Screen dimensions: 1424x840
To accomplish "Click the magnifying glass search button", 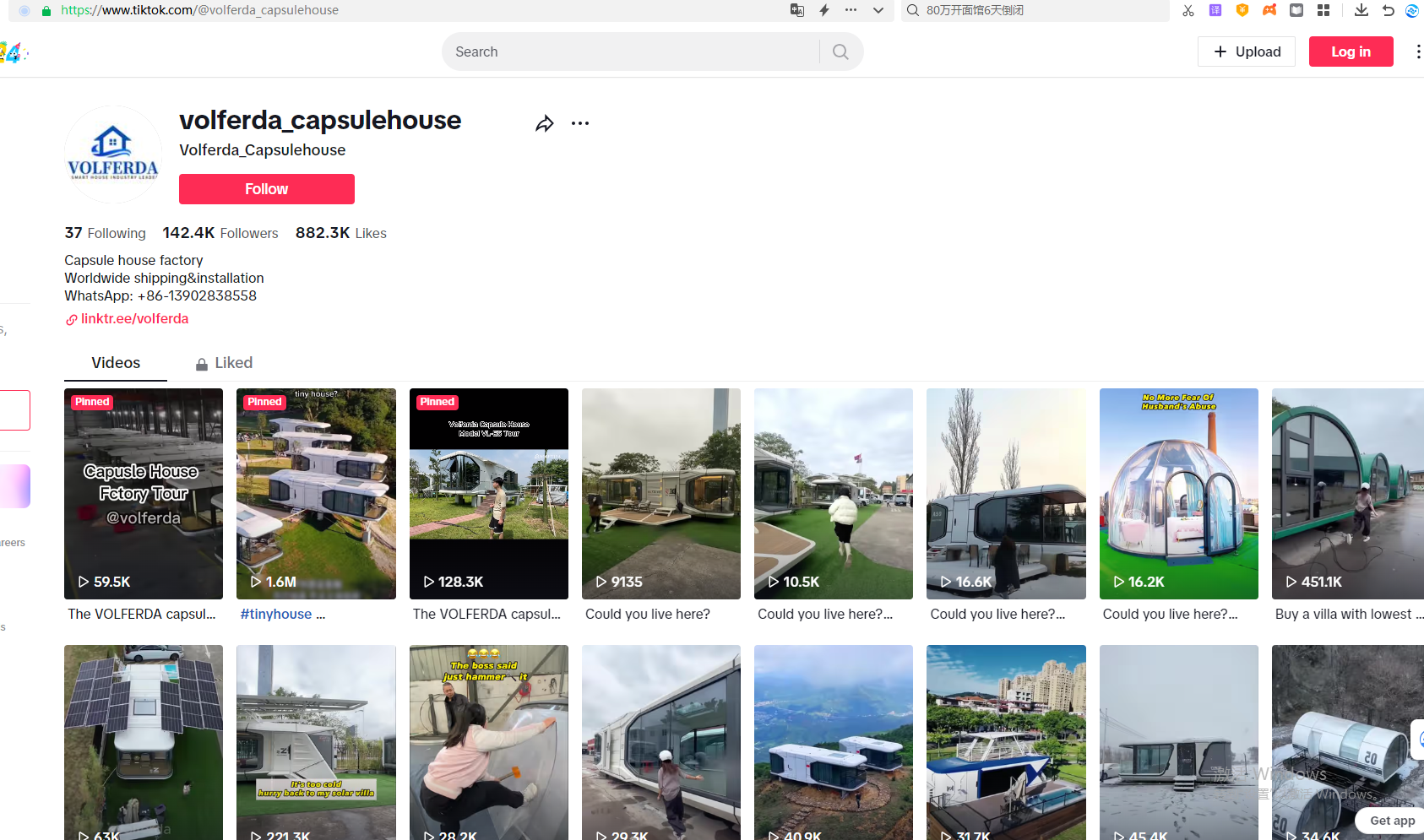I will (x=840, y=51).
